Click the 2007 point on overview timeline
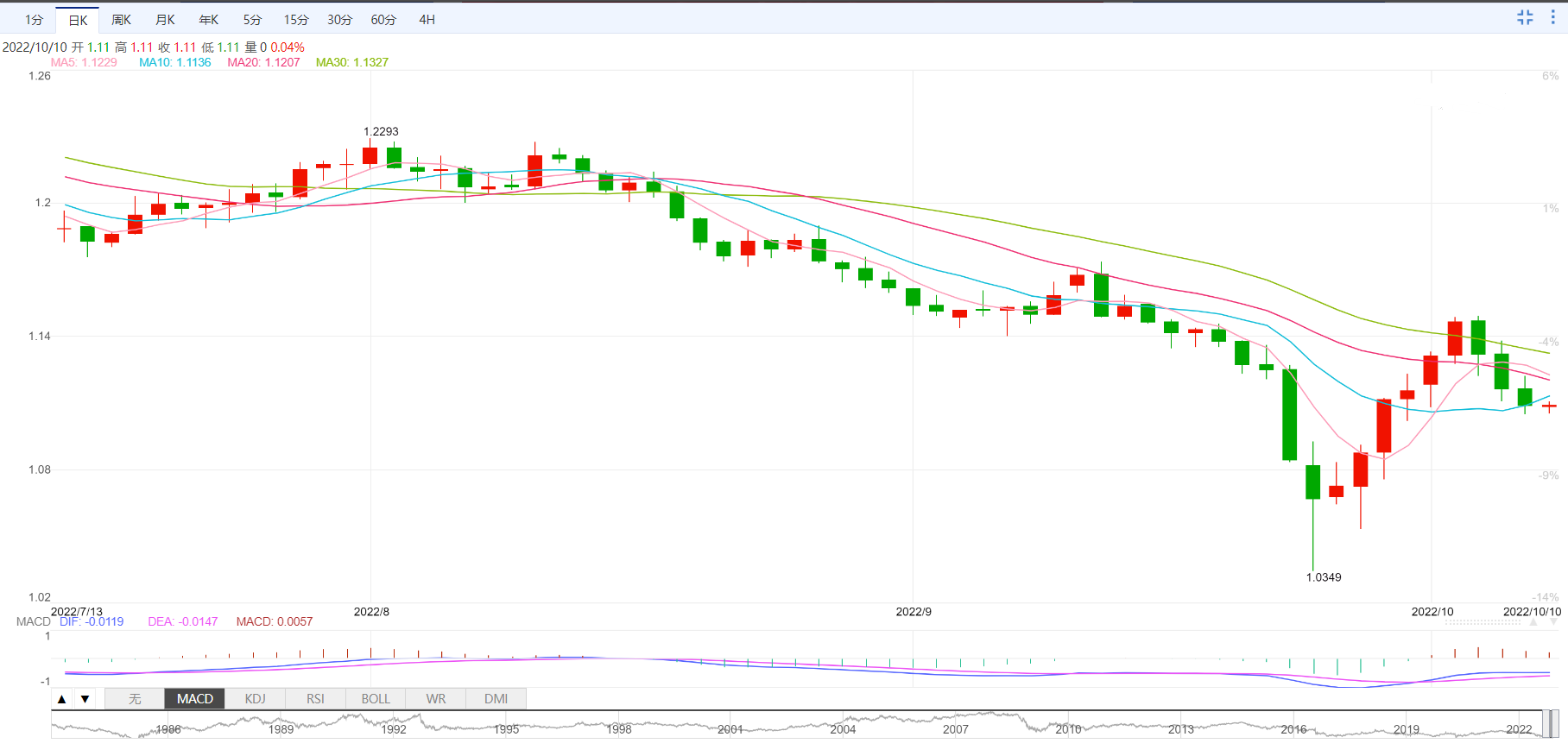 [x=956, y=729]
